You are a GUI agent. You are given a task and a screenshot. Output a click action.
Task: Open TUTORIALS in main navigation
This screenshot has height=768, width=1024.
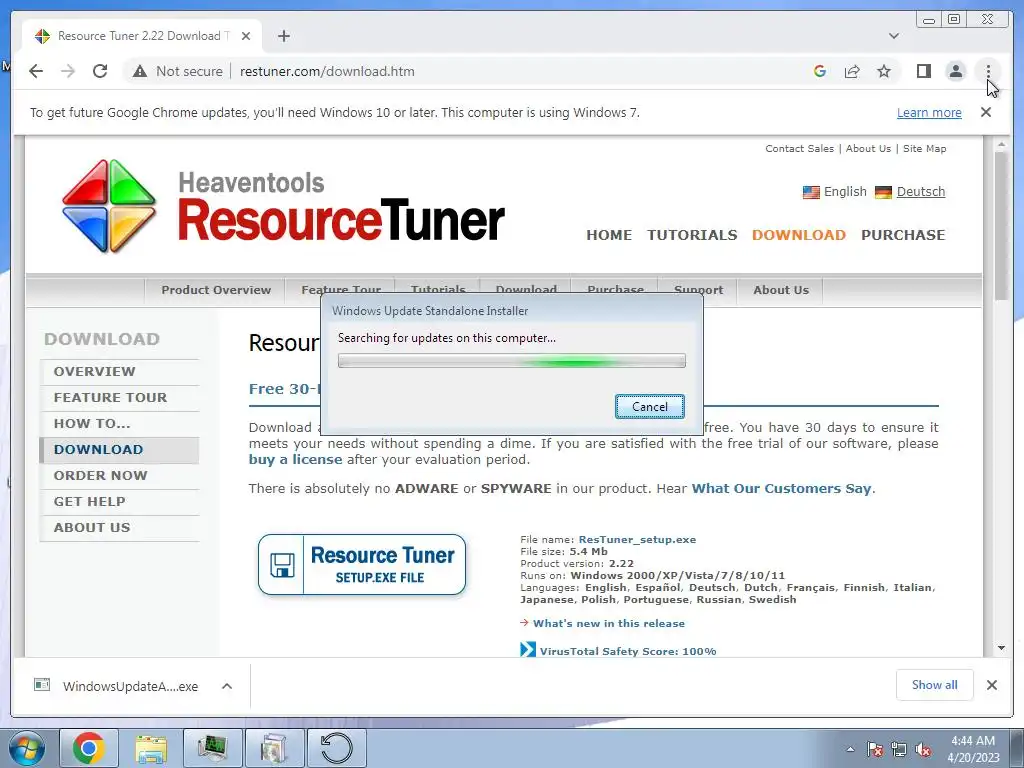click(692, 235)
